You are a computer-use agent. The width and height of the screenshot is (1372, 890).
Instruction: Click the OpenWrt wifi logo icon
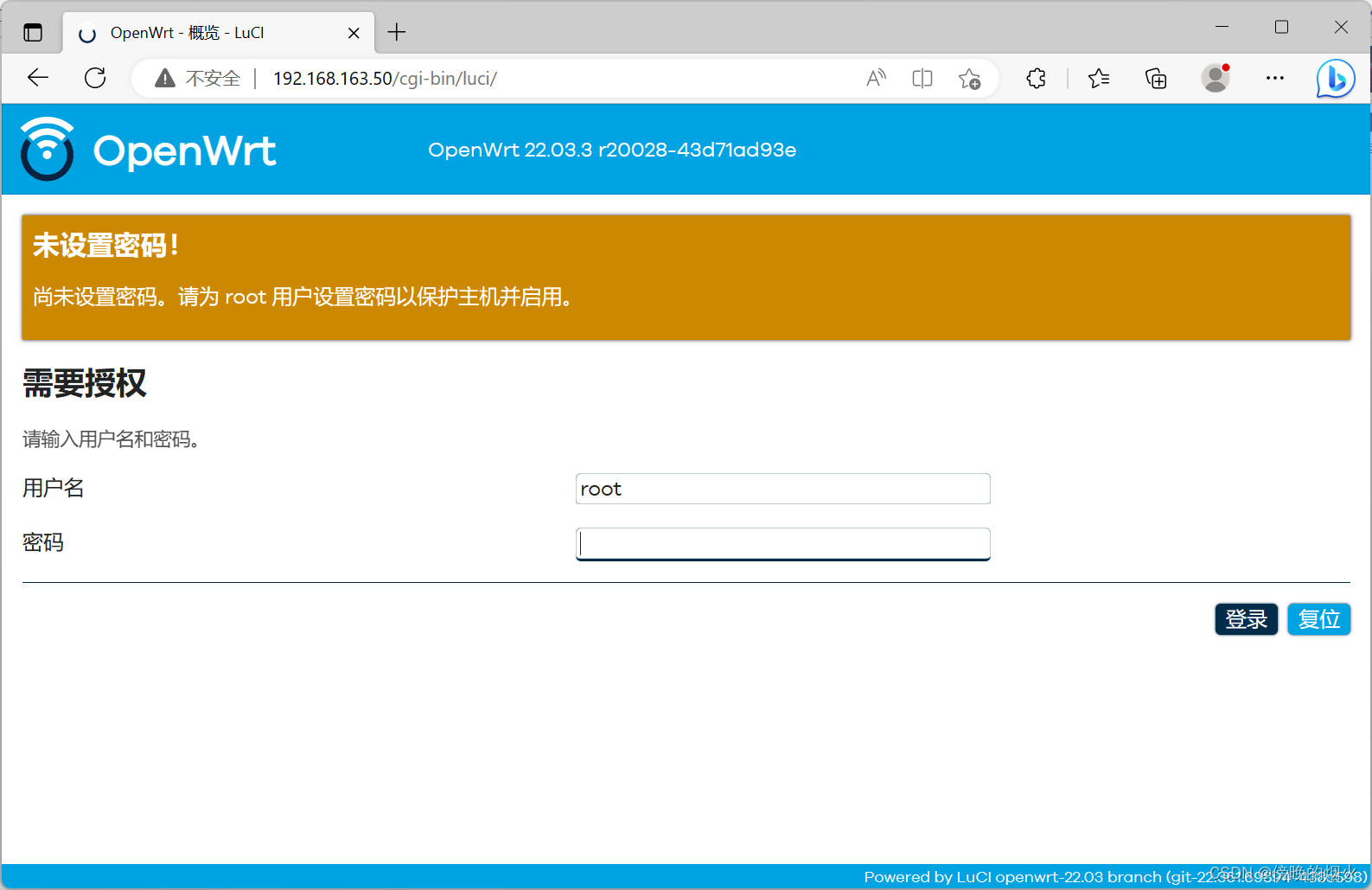pos(48,149)
